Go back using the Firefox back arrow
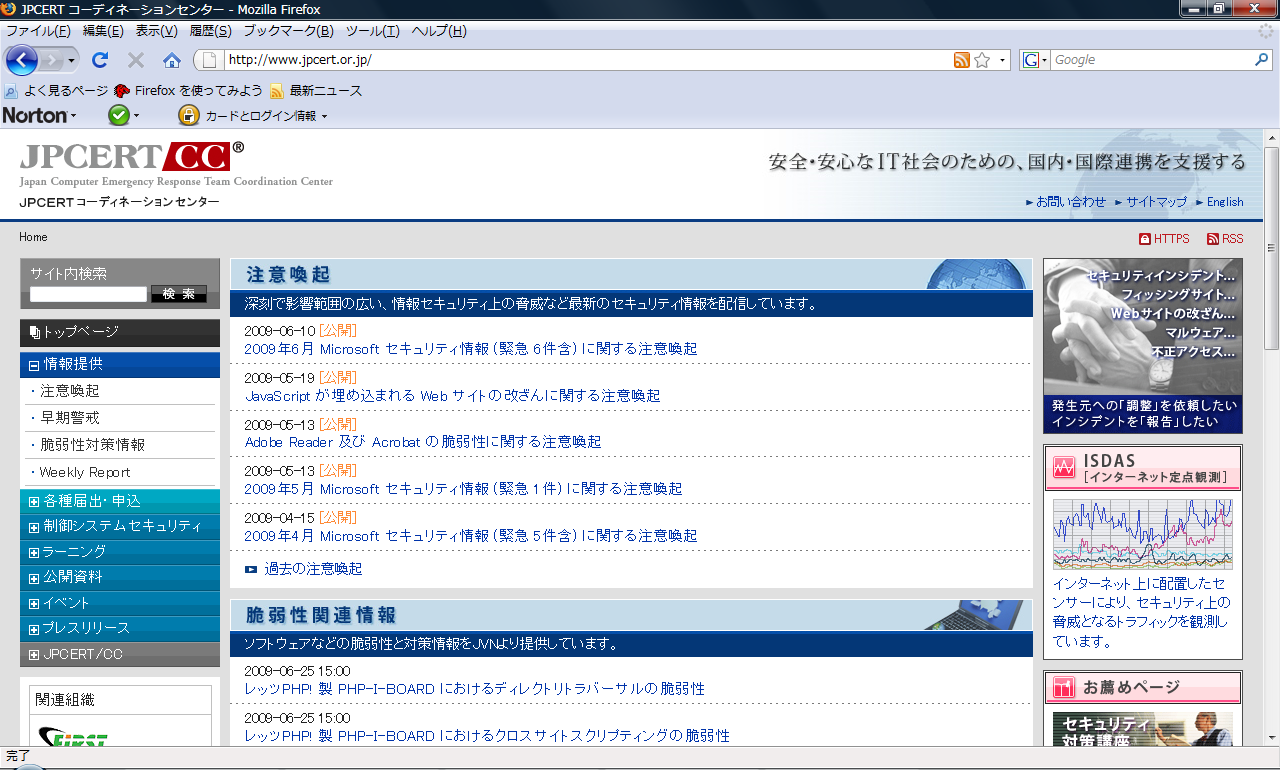 point(21,60)
